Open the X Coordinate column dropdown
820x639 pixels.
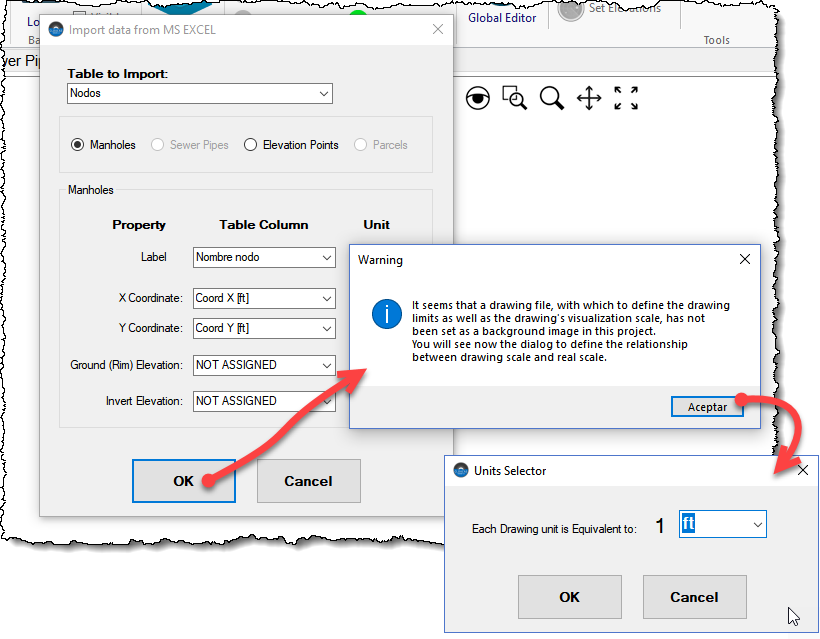coord(264,298)
